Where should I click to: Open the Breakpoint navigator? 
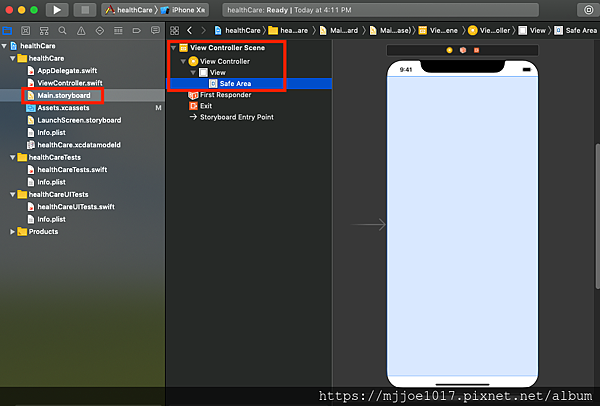(x=137, y=31)
